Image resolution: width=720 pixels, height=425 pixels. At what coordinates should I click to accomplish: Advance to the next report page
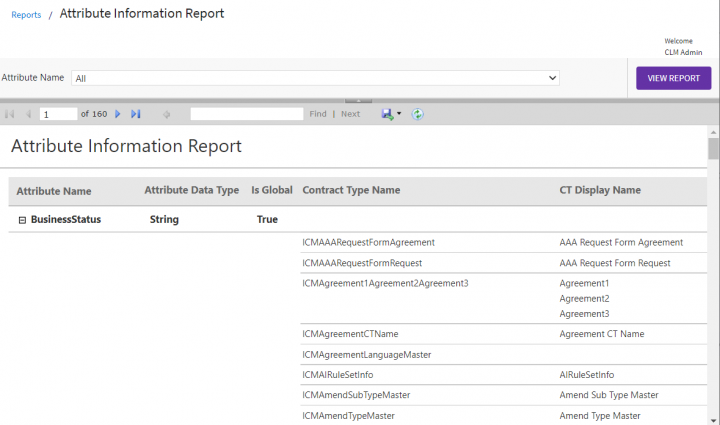pos(118,114)
